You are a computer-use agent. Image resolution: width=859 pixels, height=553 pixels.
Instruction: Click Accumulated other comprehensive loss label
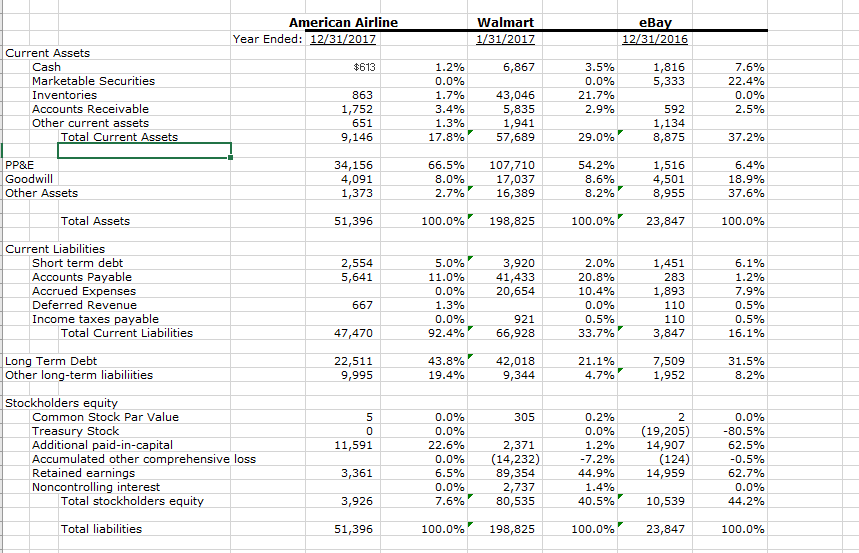(144, 459)
